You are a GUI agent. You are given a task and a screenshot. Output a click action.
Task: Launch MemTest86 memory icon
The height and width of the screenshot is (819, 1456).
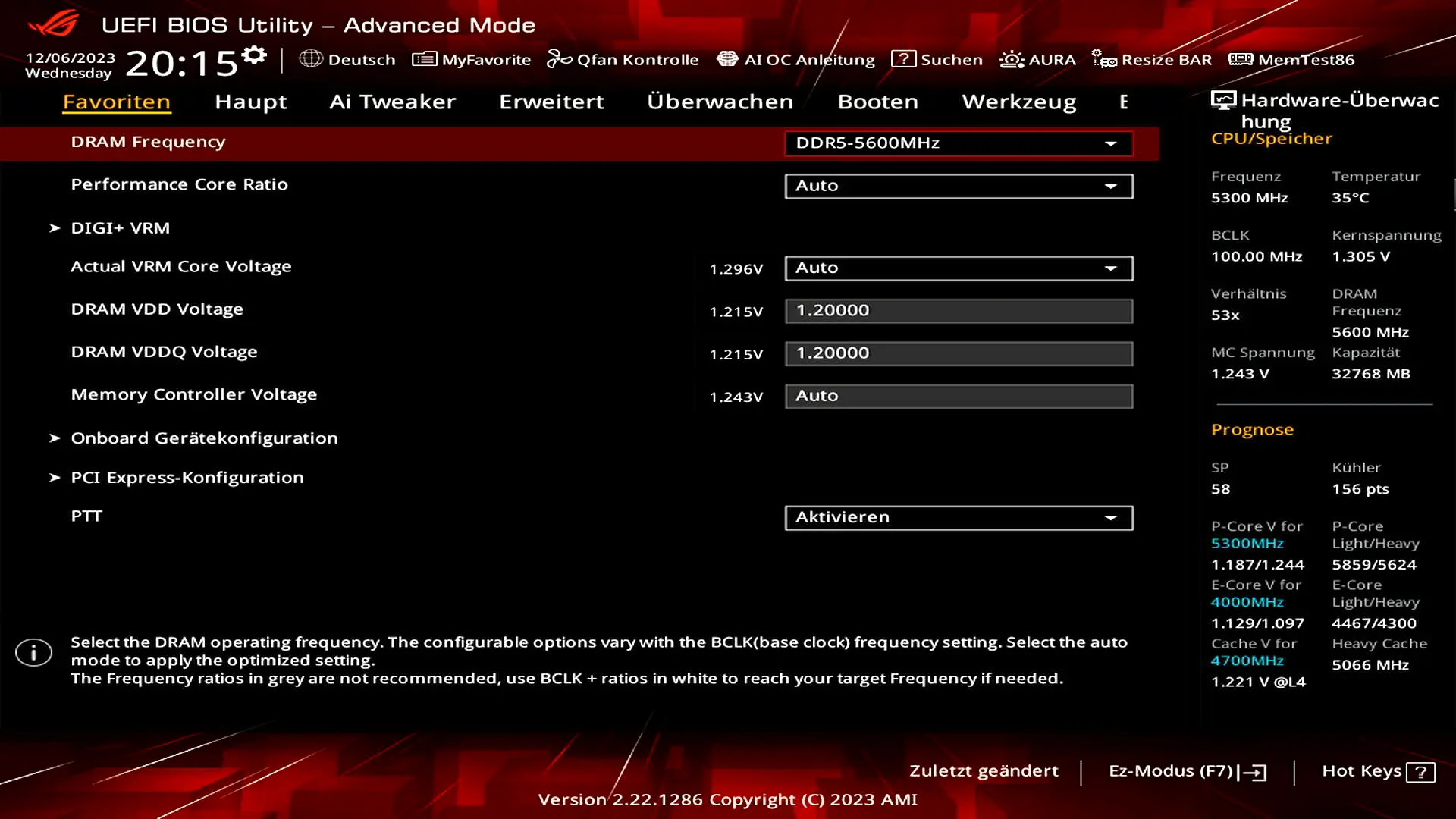tap(1241, 59)
